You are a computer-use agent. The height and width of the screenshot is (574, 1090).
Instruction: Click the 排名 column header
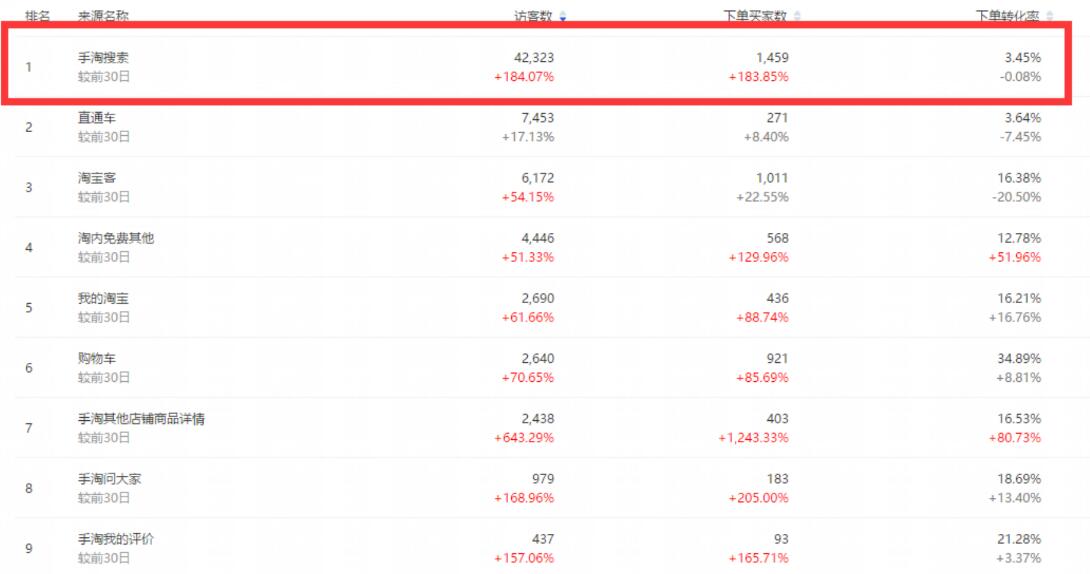tap(38, 17)
